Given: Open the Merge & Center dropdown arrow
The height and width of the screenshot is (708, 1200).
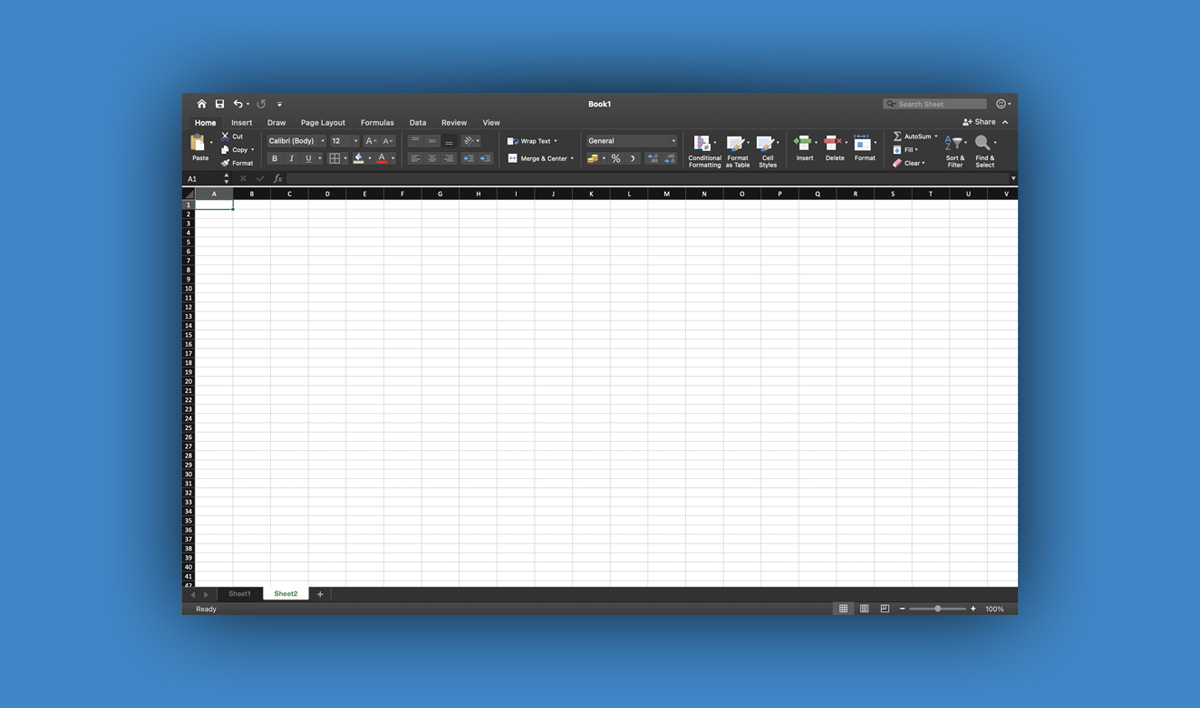Looking at the screenshot, I should coord(572,159).
